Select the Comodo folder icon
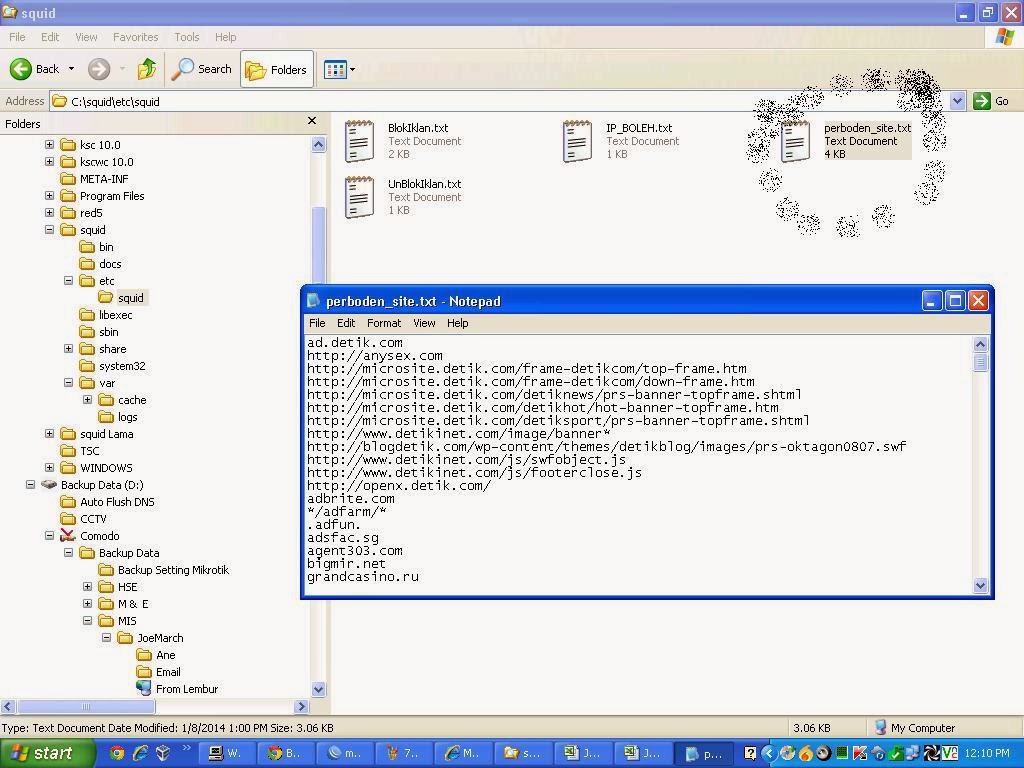 point(68,536)
